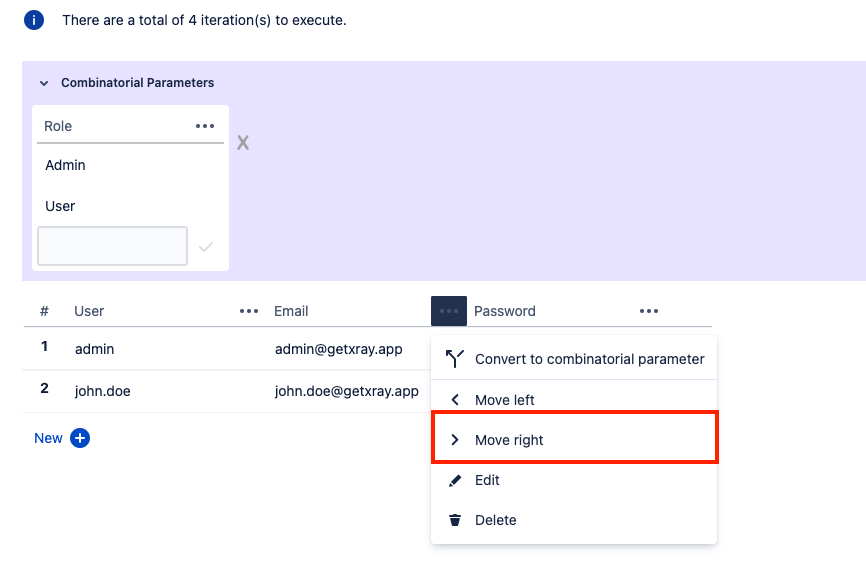Click the plus icon to add row

click(x=80, y=438)
